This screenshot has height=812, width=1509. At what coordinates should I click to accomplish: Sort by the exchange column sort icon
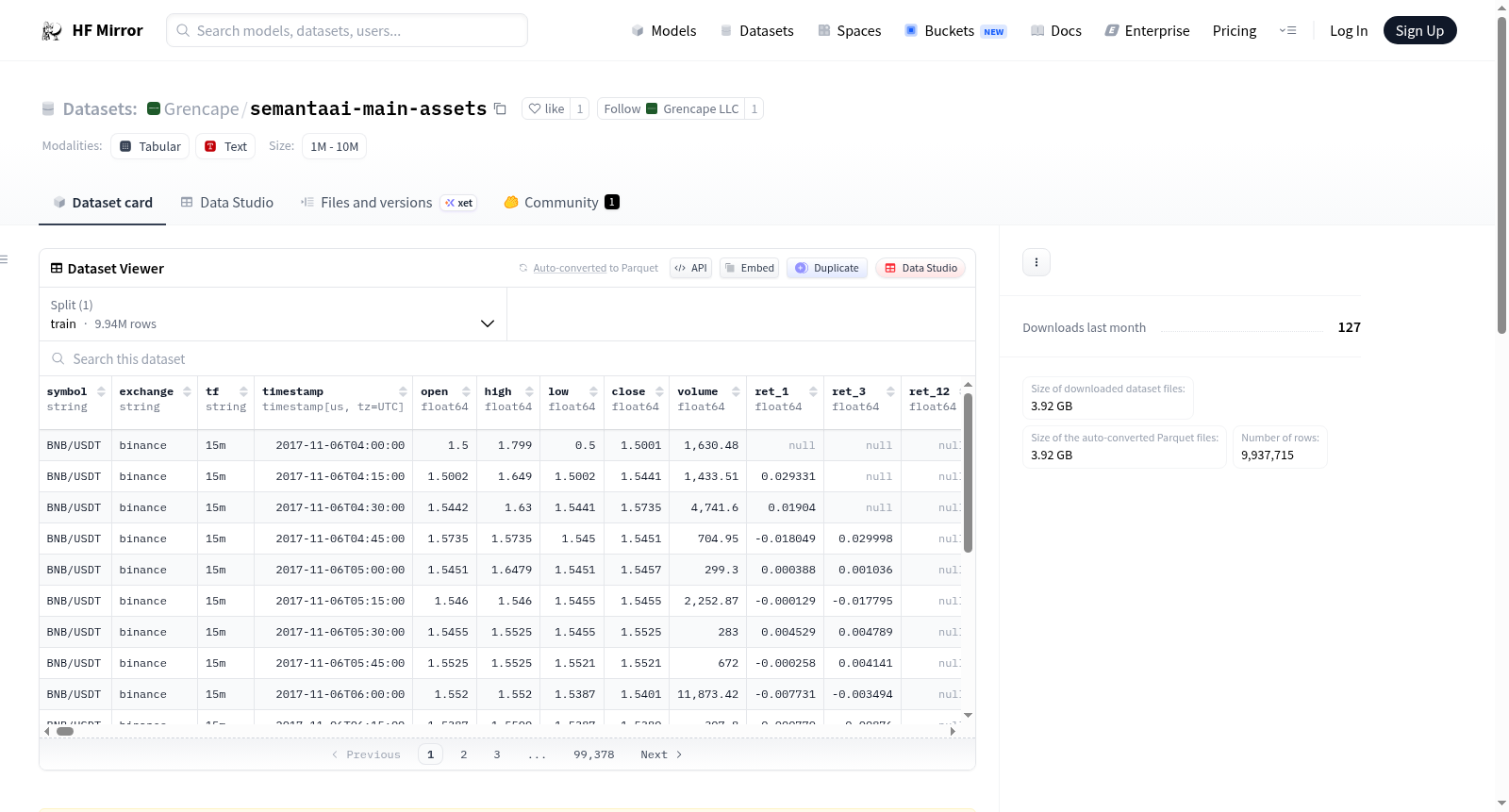pos(187,391)
